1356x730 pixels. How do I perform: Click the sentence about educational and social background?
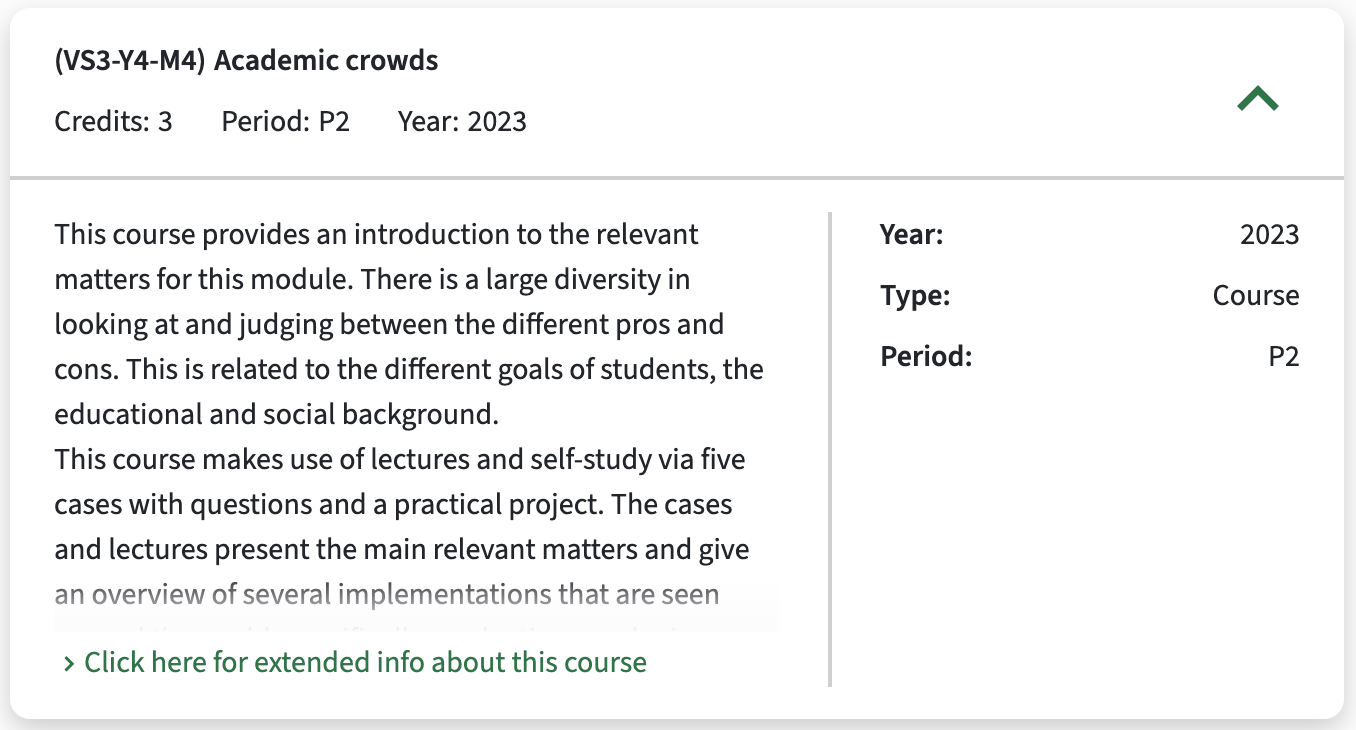pos(409,392)
